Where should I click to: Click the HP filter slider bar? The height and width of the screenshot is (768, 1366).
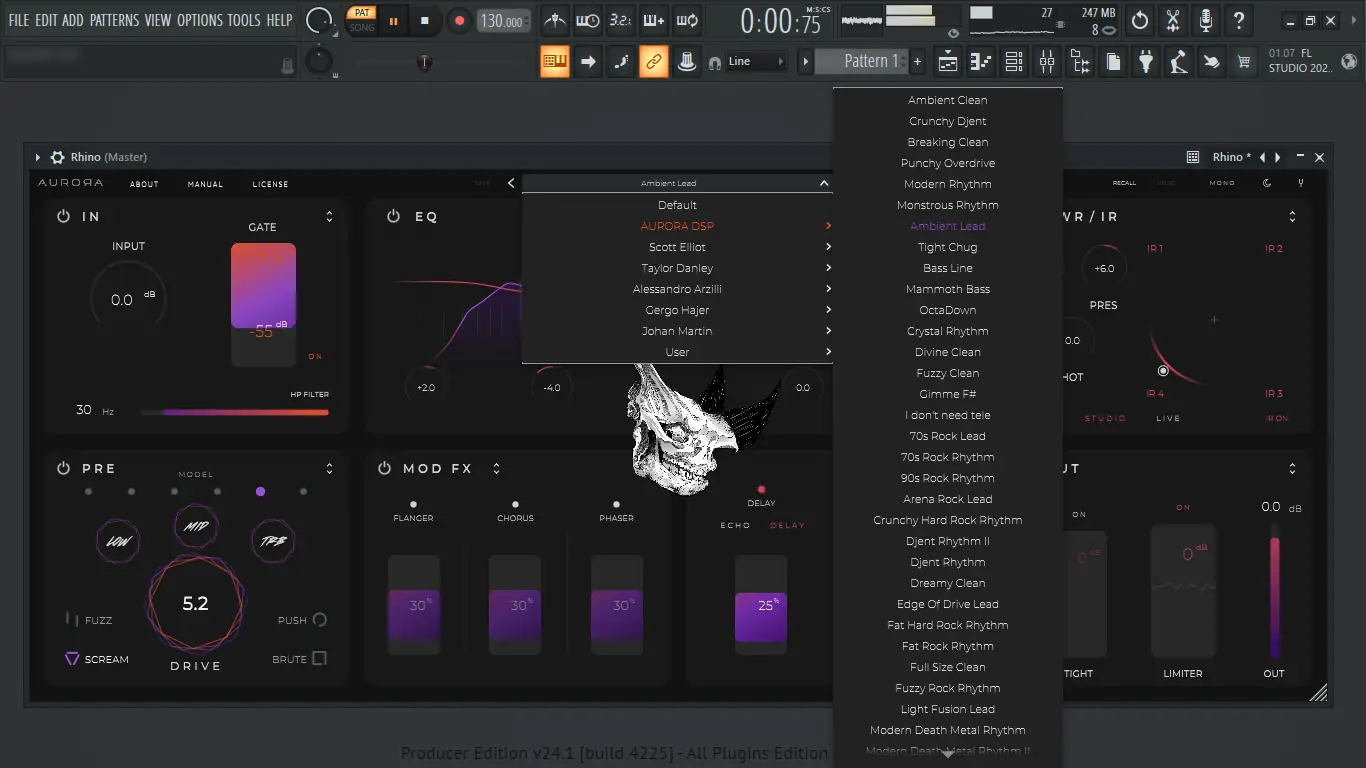click(234, 411)
